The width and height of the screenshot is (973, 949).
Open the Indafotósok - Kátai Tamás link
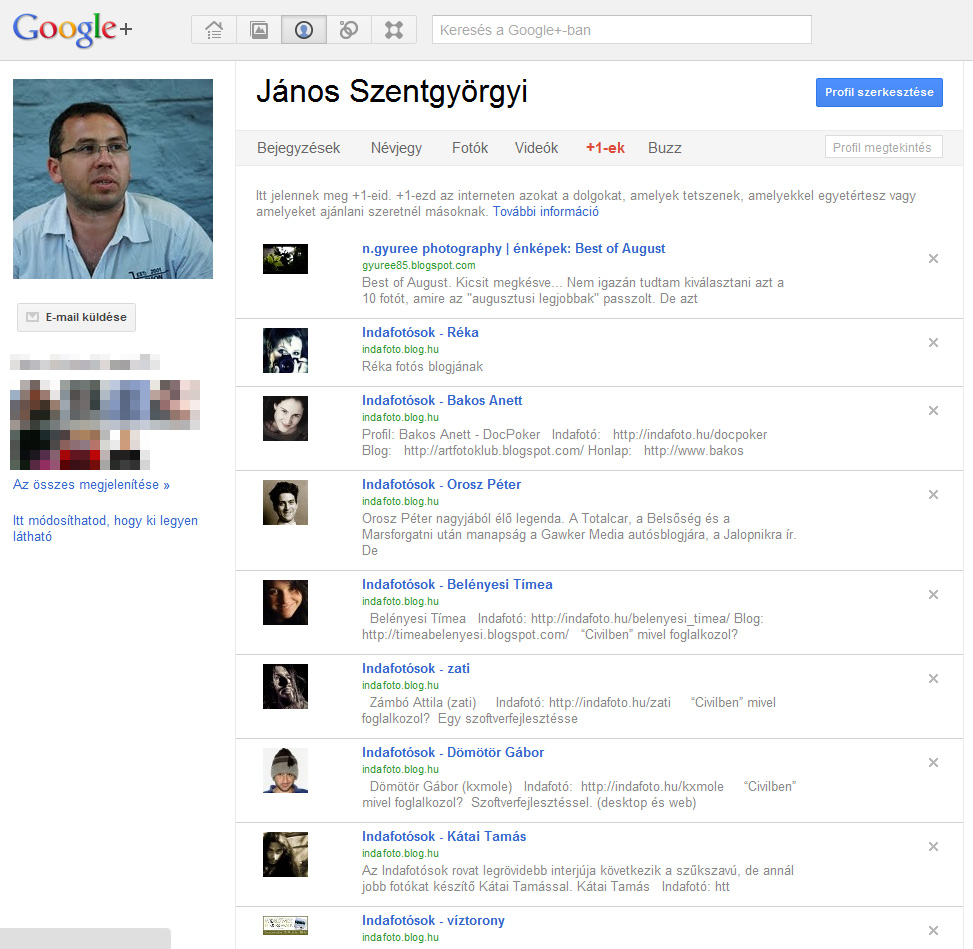coord(444,836)
